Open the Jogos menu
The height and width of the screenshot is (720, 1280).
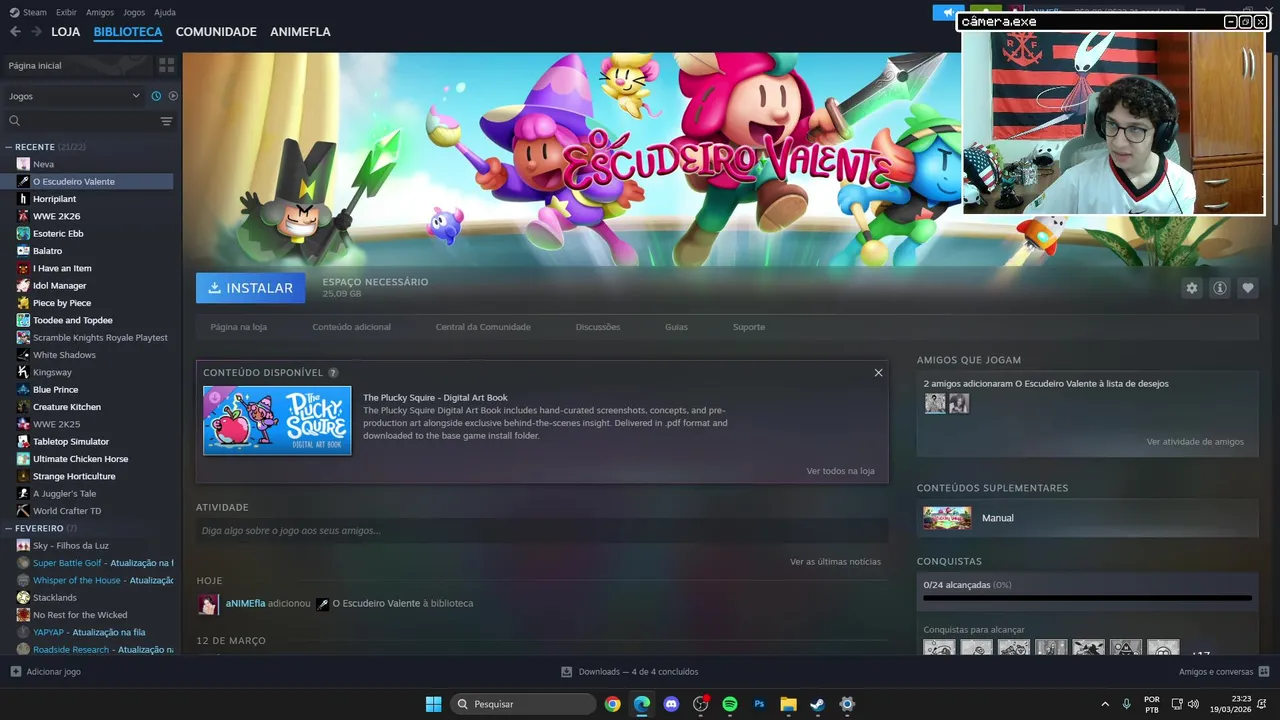tap(134, 12)
